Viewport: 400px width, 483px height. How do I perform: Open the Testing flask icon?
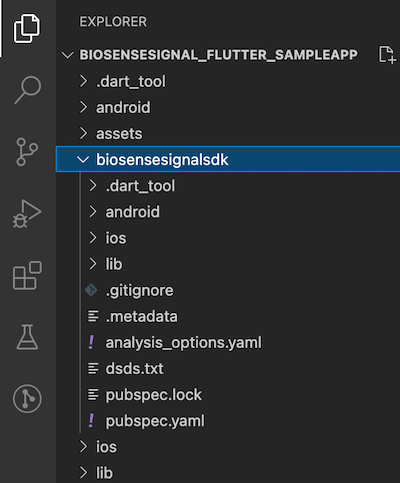click(x=27, y=337)
